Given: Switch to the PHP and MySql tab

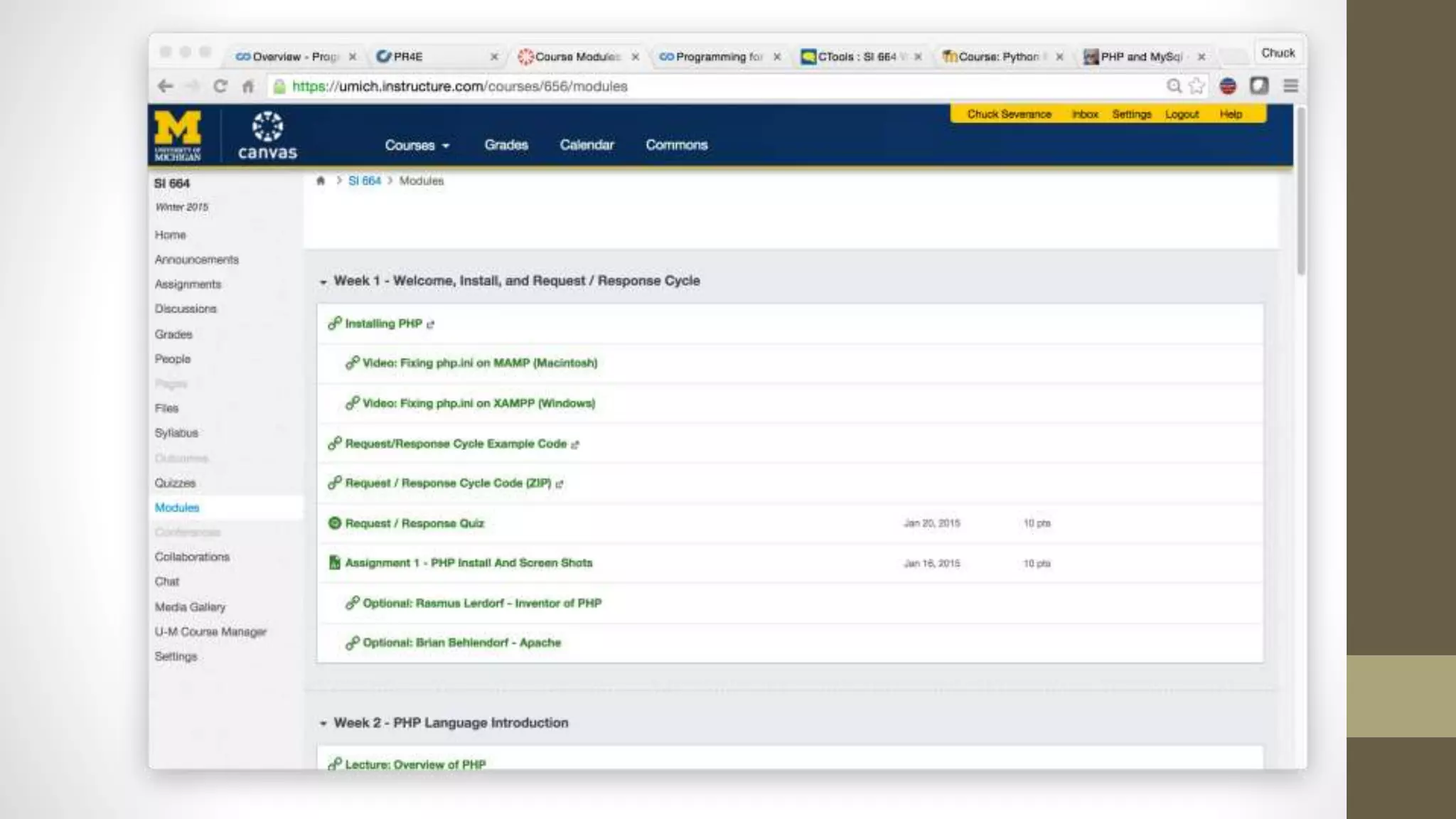Looking at the screenshot, I should pyautogui.click(x=1140, y=56).
